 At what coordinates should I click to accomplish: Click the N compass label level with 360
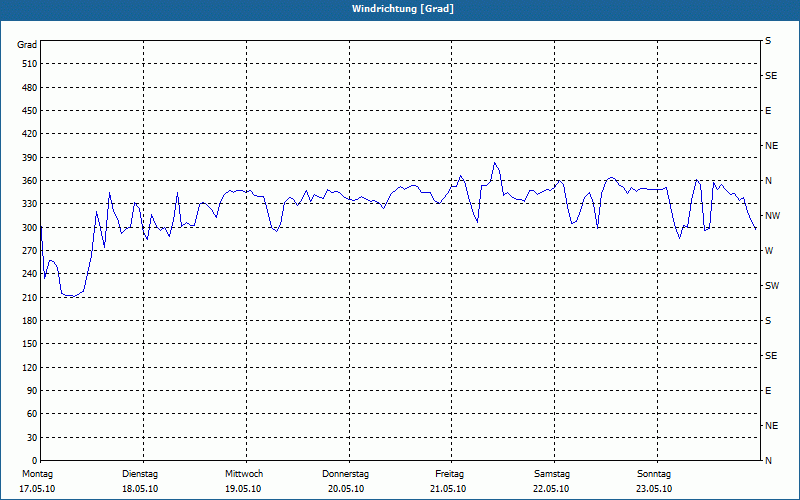[768, 181]
